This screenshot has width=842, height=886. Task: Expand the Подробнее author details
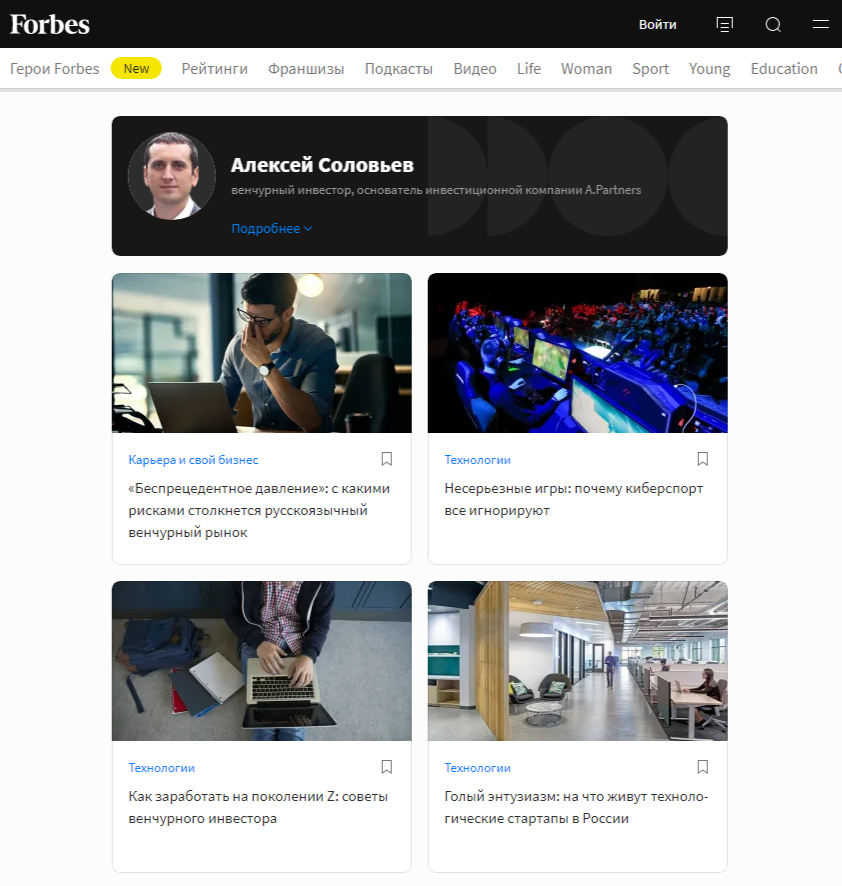271,228
